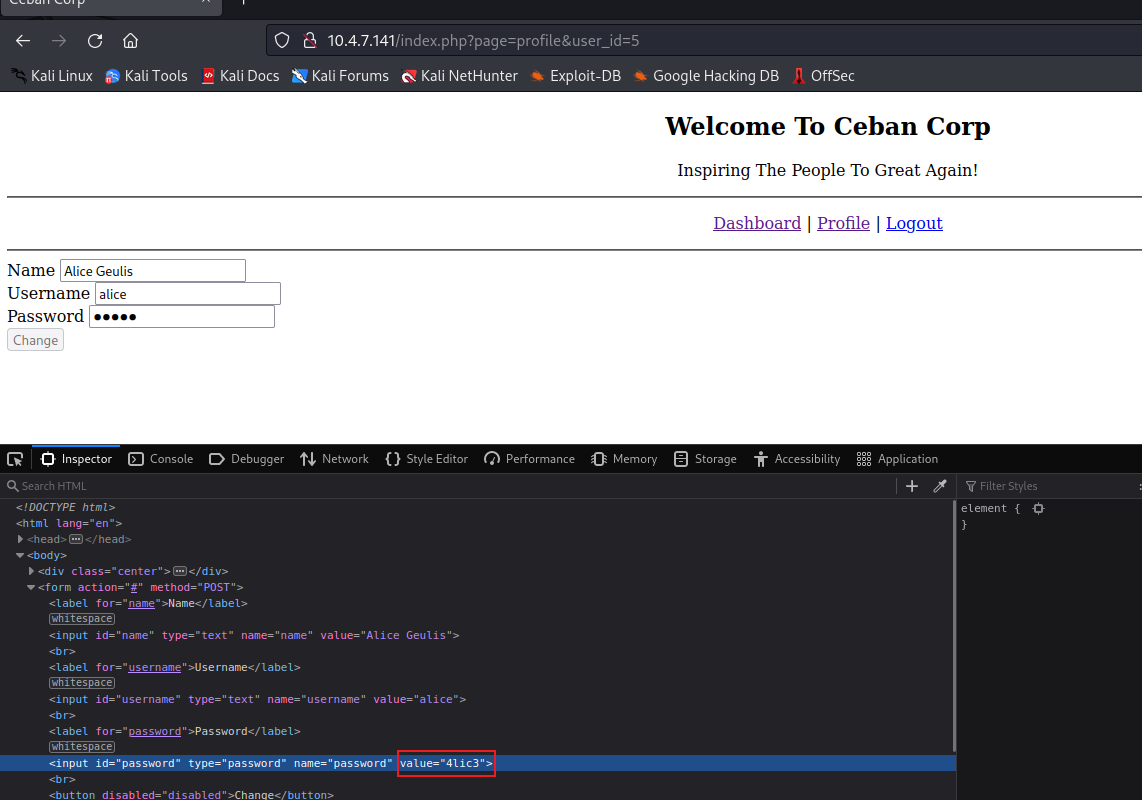
Task: Select the label for="username" node
Action: pyautogui.click(x=175, y=667)
